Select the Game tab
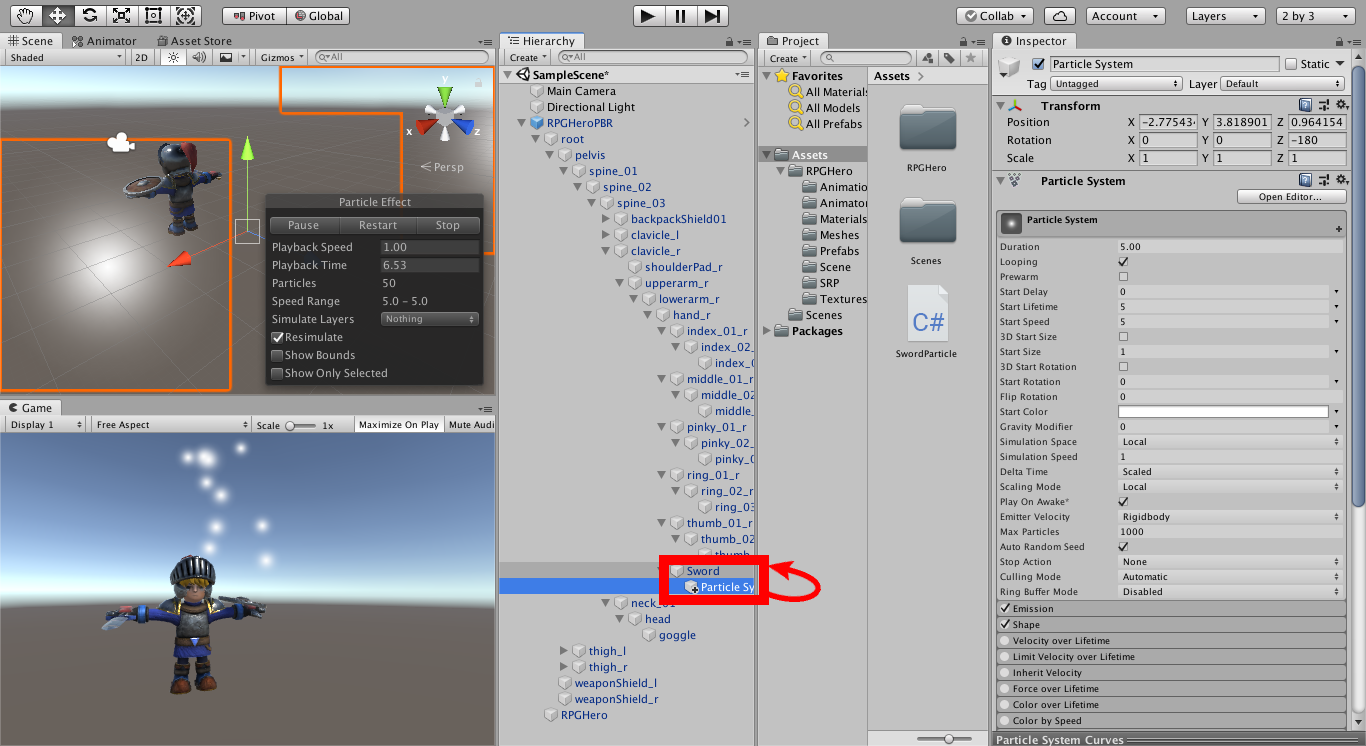The width and height of the screenshot is (1366, 746). [x=30, y=408]
